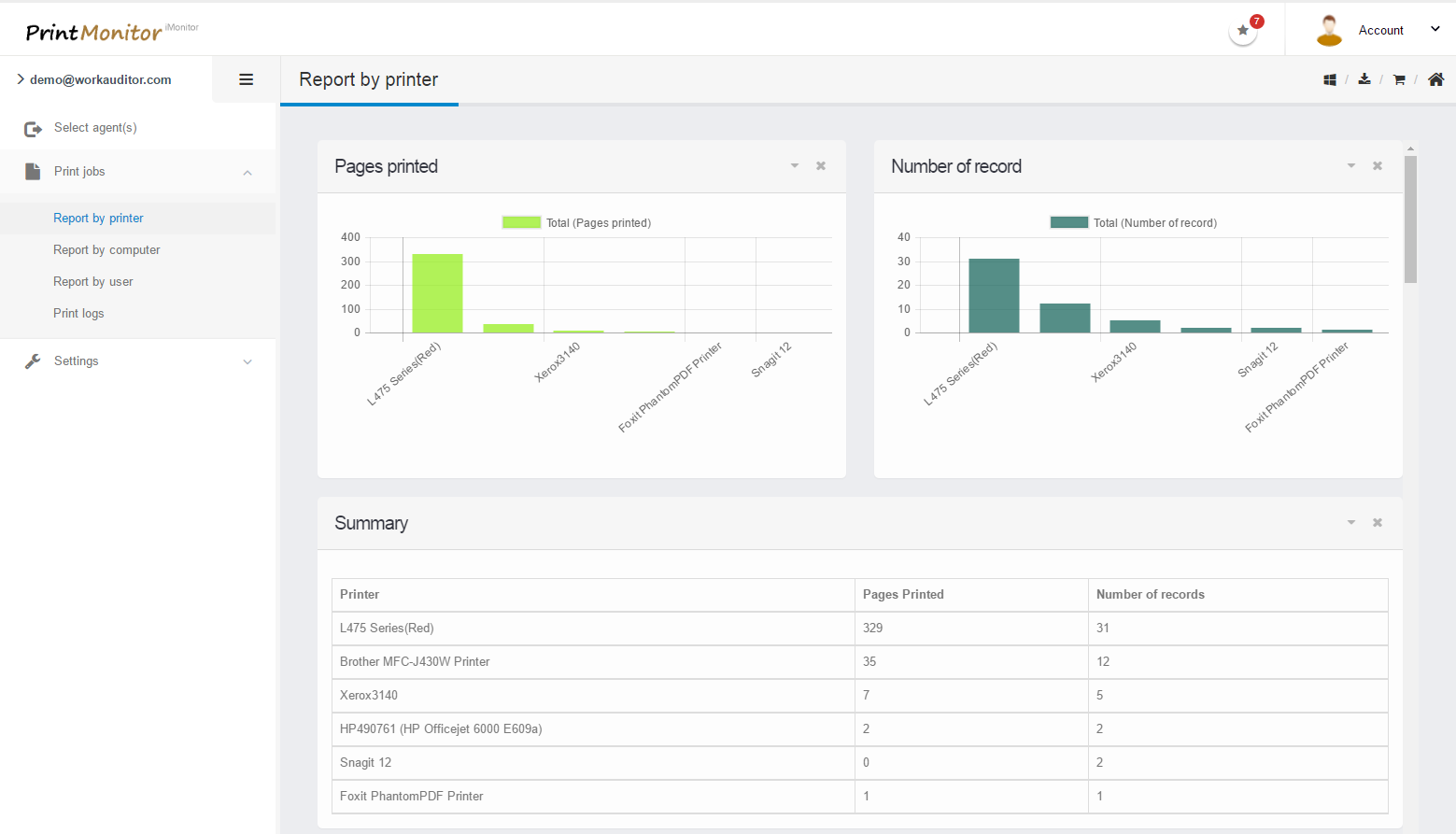Viewport: 1456px width, 834px height.
Task: Toggle Total (Pages printed) legend label
Action: pyautogui.click(x=599, y=223)
